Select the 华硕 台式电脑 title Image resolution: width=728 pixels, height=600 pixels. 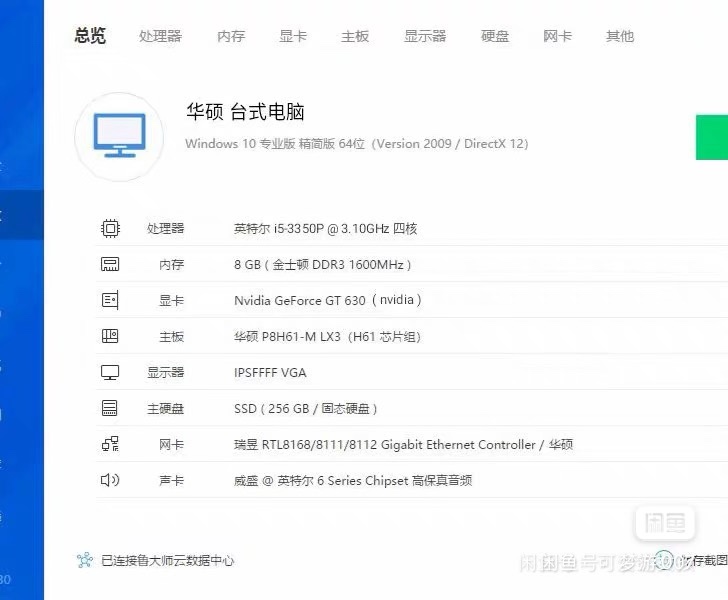click(245, 112)
